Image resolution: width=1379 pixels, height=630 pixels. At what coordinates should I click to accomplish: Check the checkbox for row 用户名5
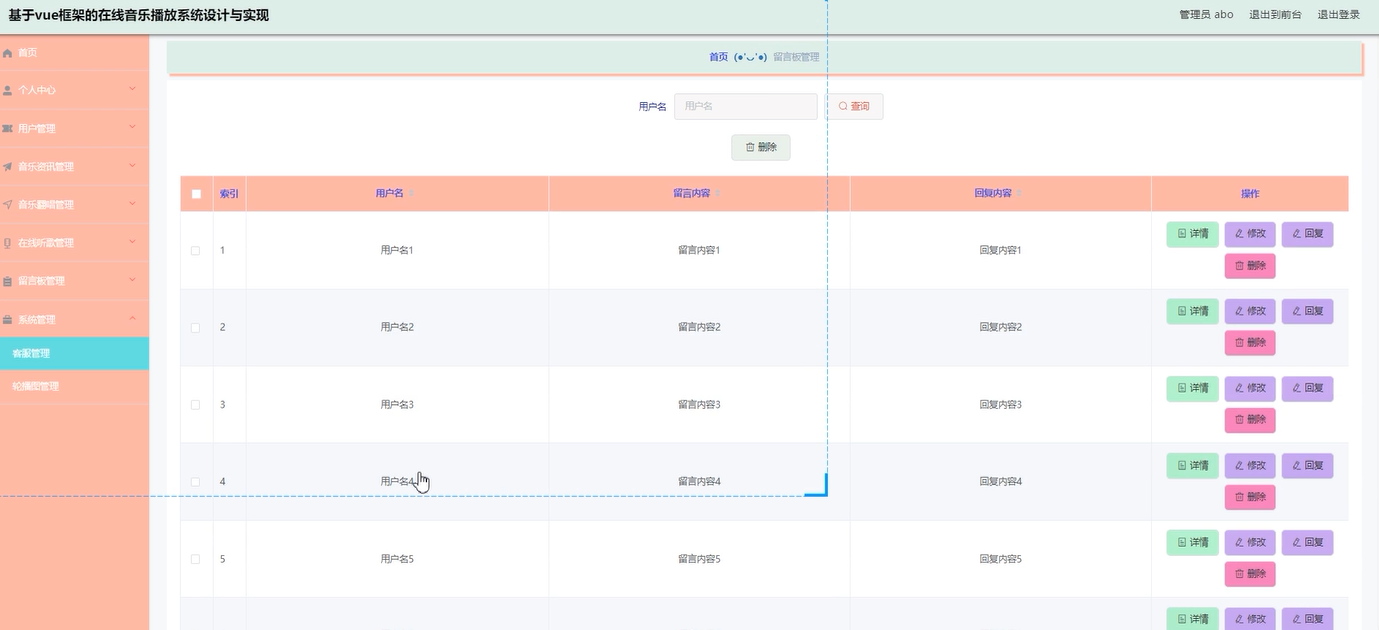[x=196, y=559]
